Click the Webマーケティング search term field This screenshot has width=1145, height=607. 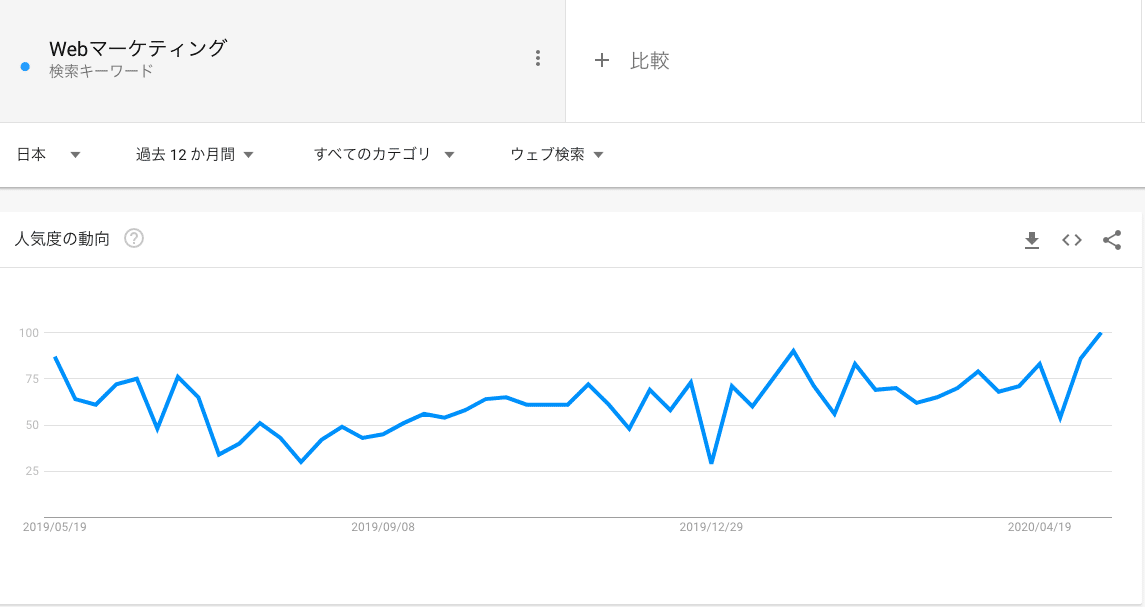(283, 61)
